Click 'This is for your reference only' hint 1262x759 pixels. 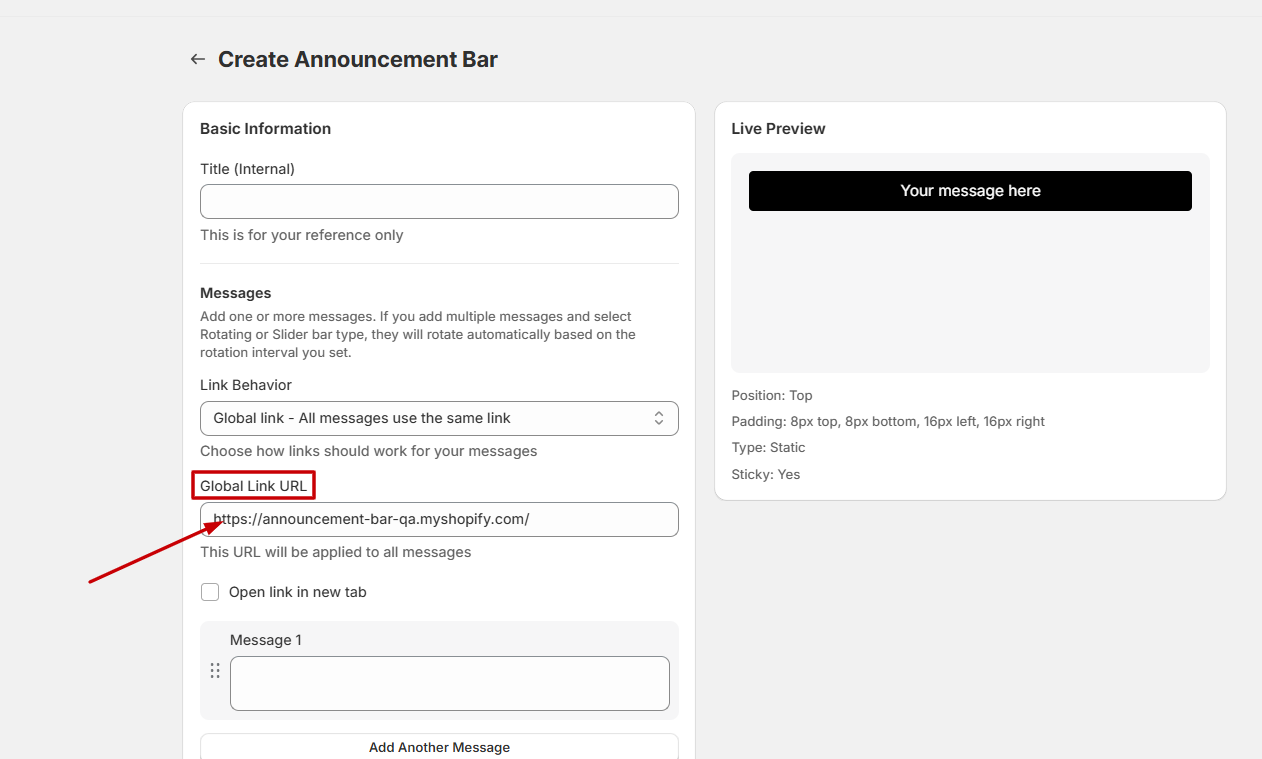click(x=302, y=235)
